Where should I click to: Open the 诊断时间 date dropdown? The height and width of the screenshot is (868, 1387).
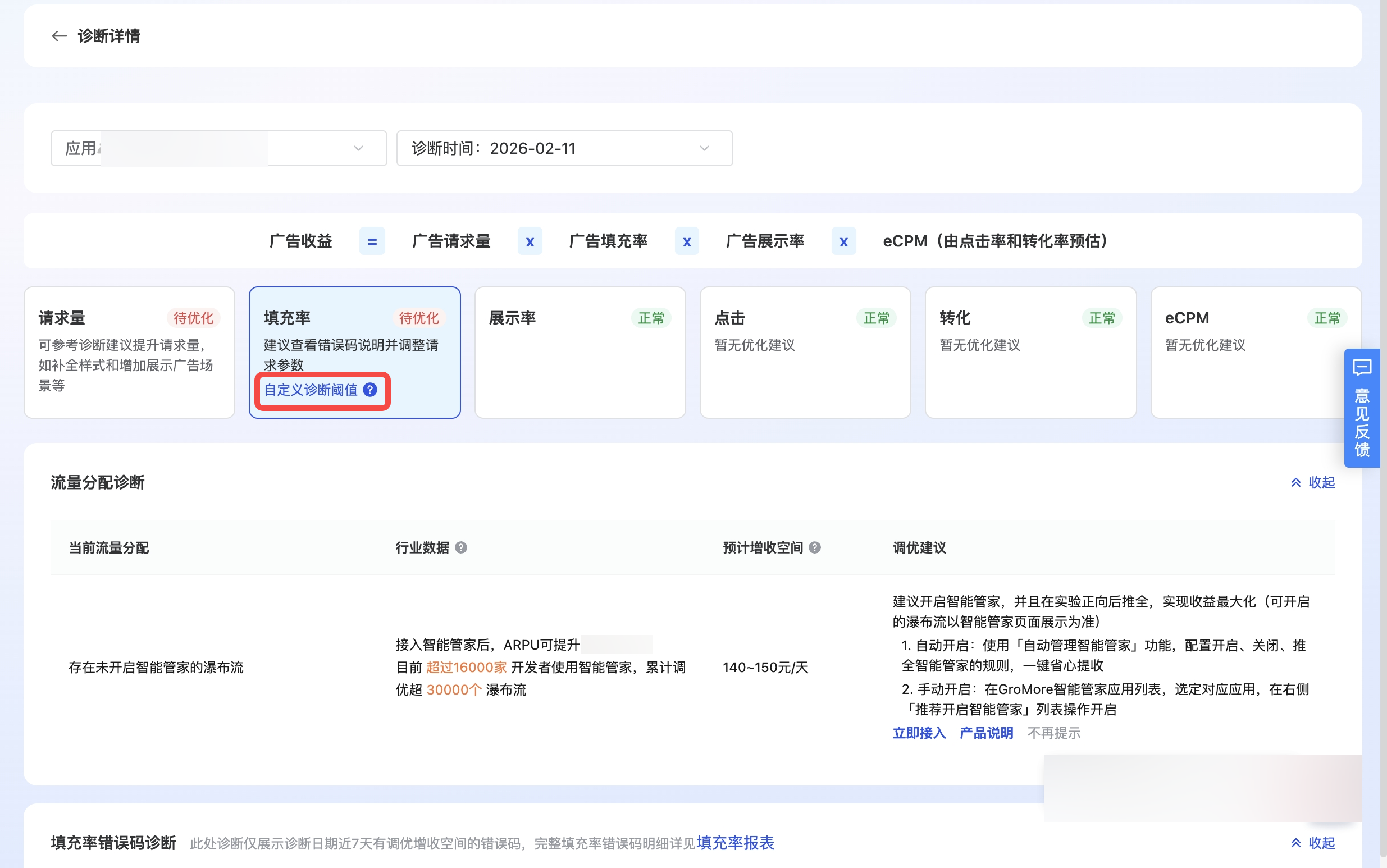[564, 148]
